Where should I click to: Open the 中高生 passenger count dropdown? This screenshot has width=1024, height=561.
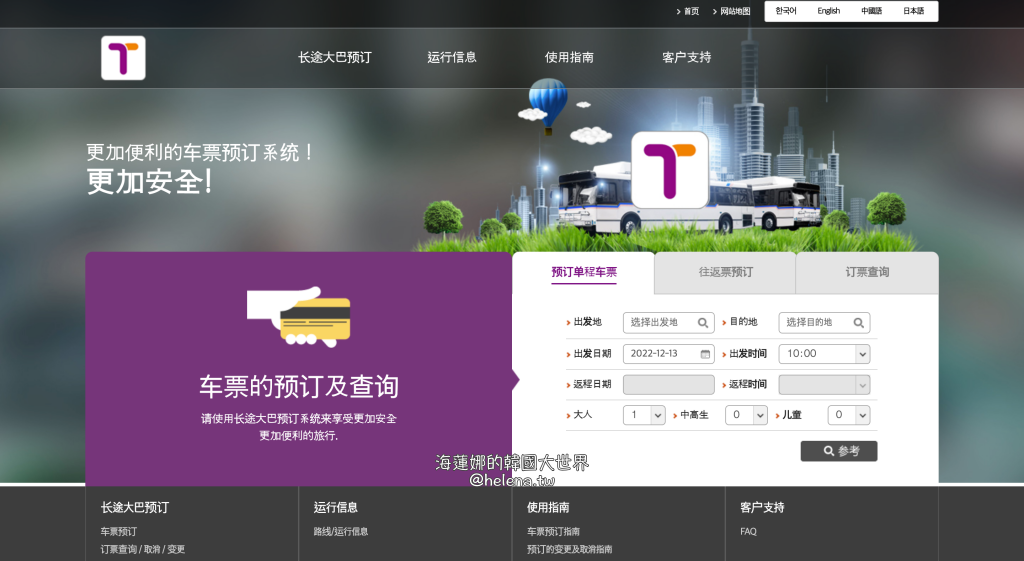[759, 415]
